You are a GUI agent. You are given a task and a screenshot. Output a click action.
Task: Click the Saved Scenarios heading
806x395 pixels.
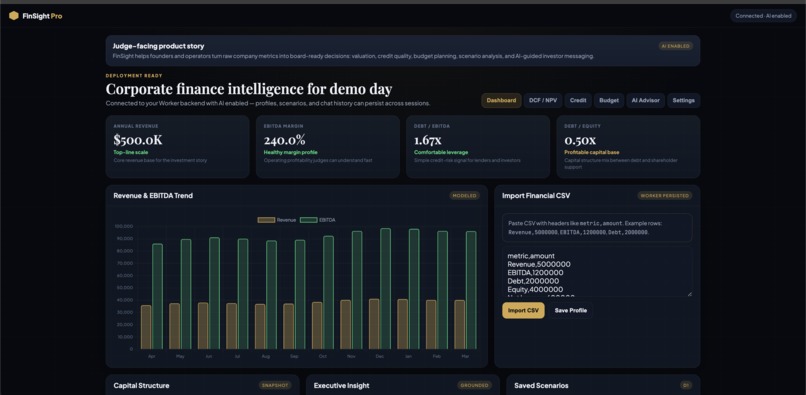541,385
